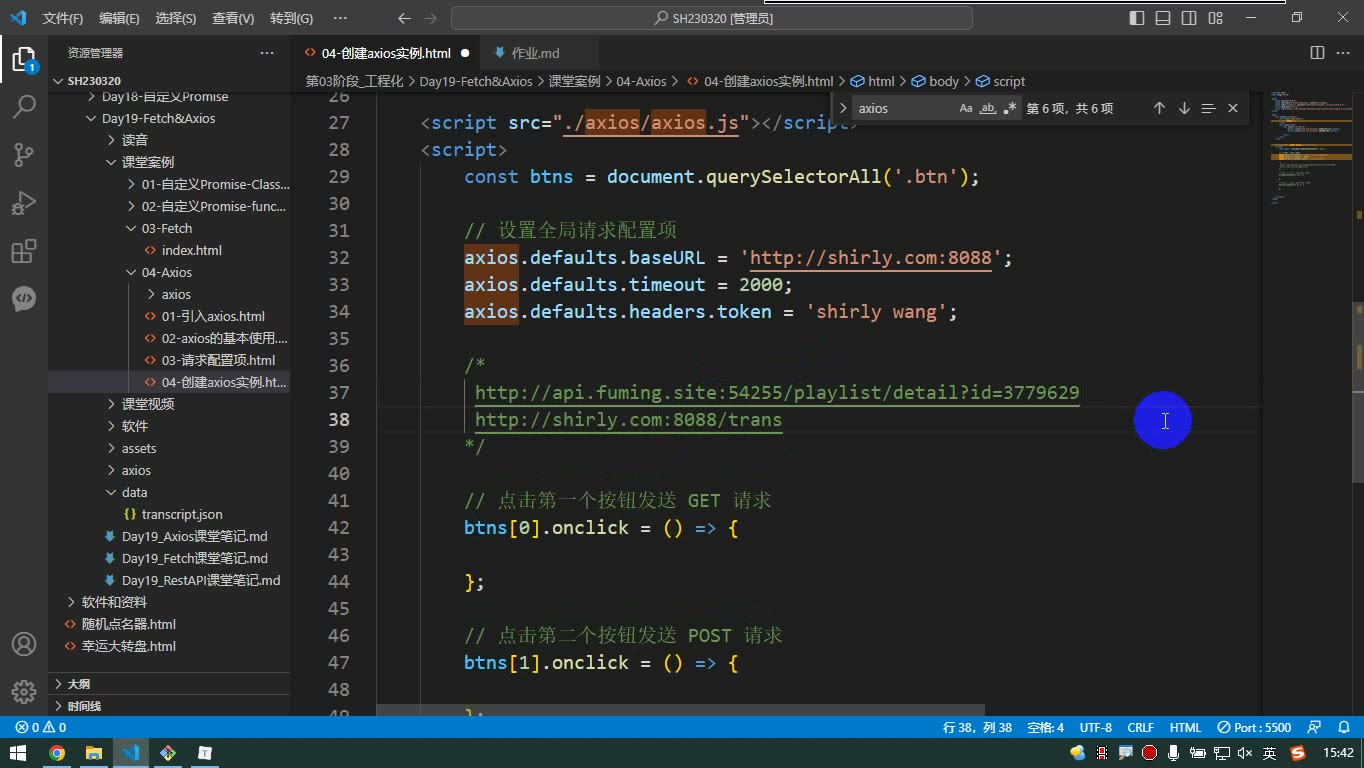1364x768 pixels.
Task: Select 'body' in the breadcrumb path
Action: pos(935,81)
